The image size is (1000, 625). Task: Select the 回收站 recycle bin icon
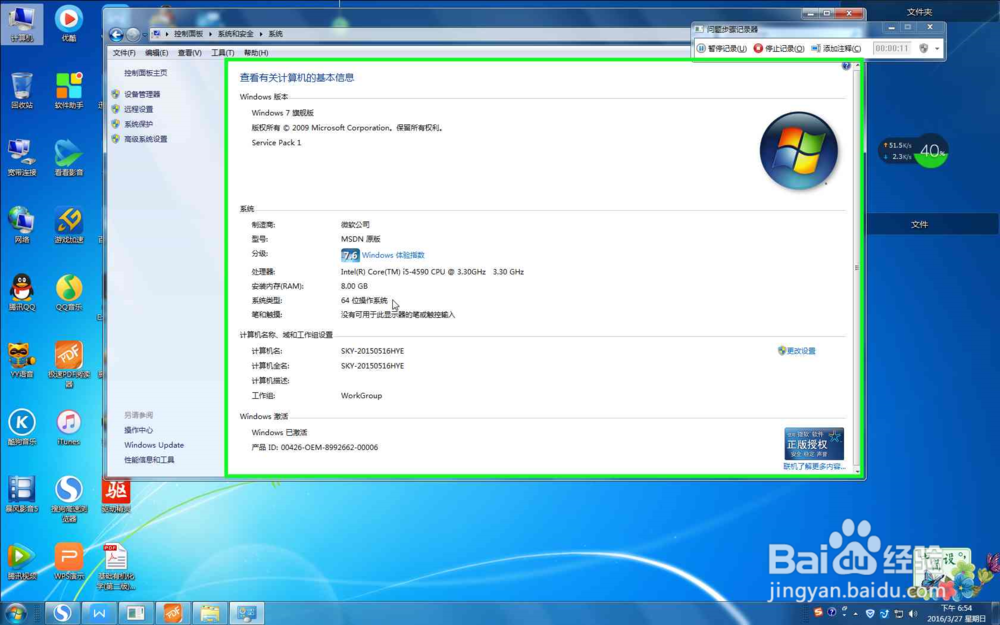tap(22, 91)
